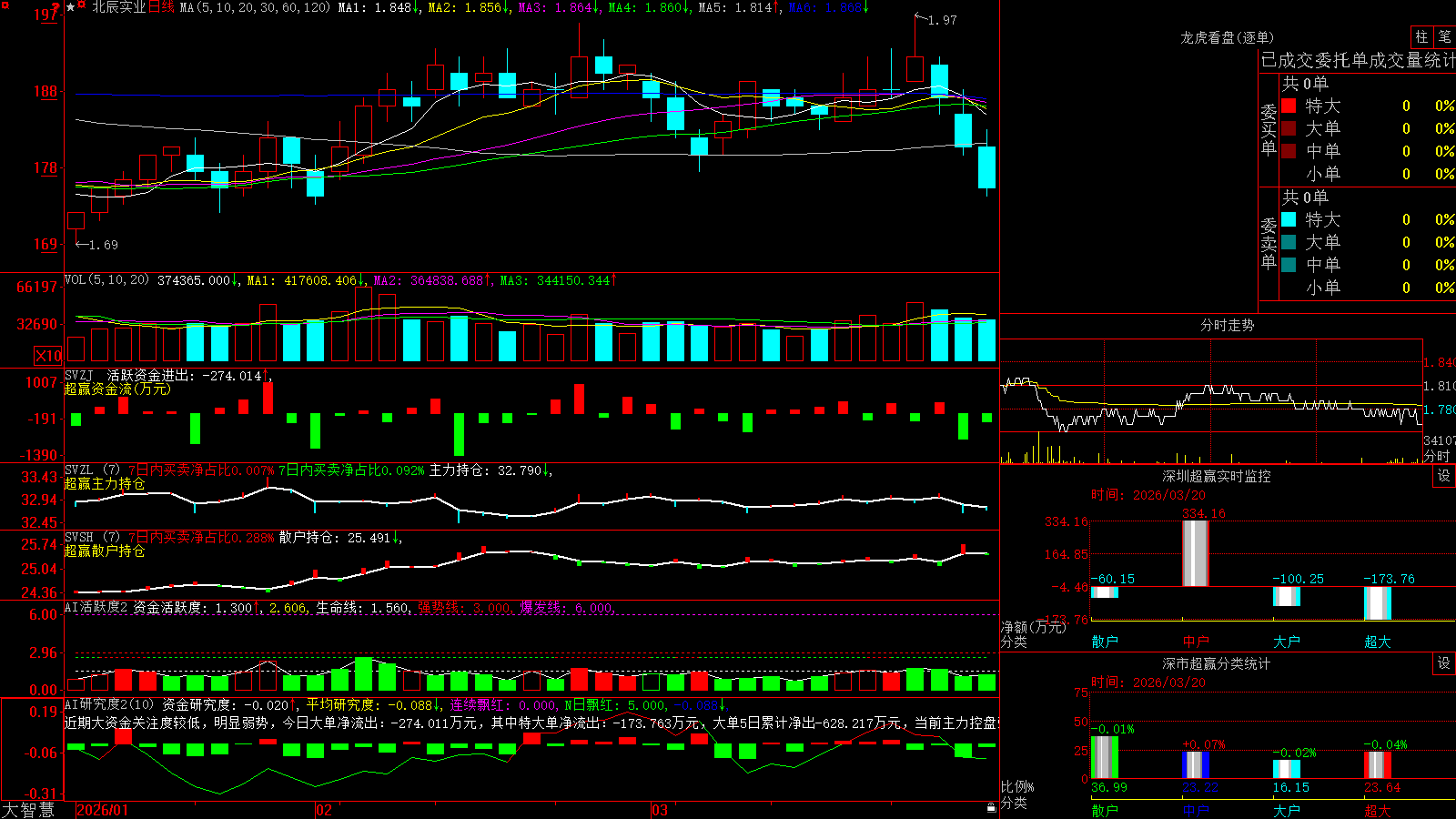Click the teal 中单 sell-order color swatch

[x=1289, y=265]
